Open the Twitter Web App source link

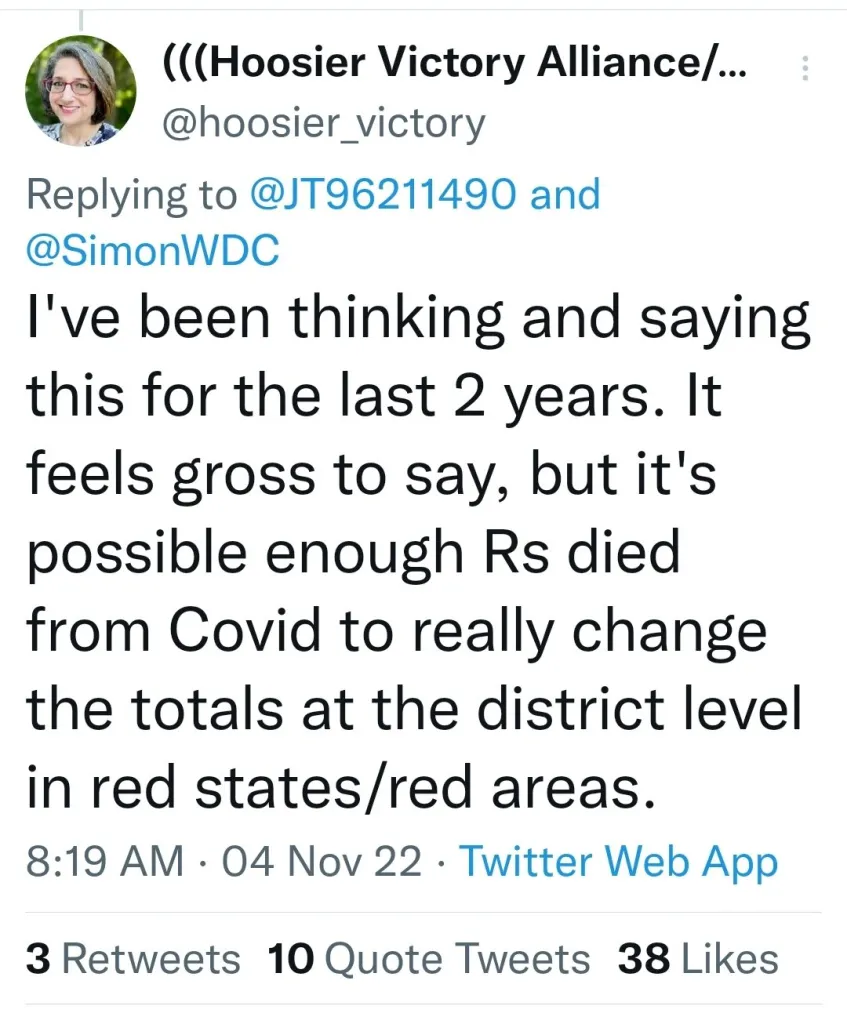pos(618,861)
